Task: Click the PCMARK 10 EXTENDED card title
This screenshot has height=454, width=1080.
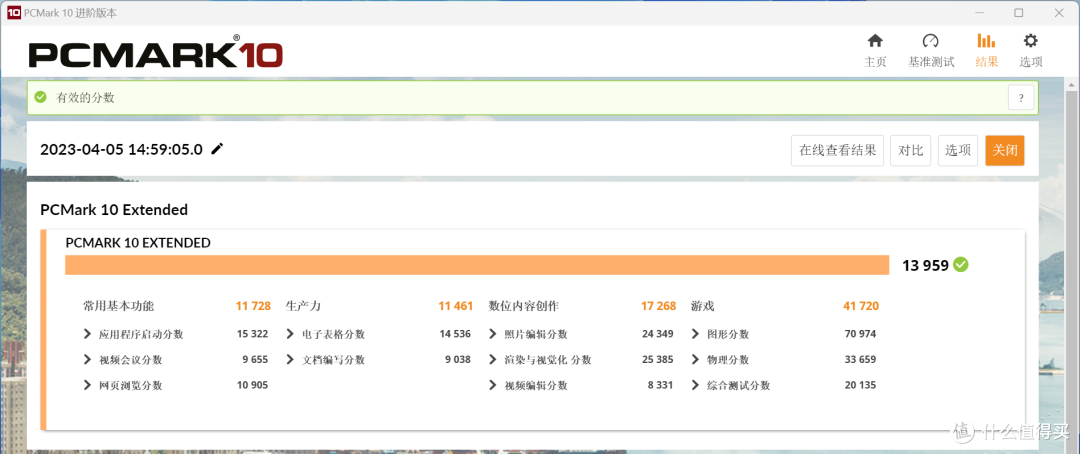Action: (138, 243)
